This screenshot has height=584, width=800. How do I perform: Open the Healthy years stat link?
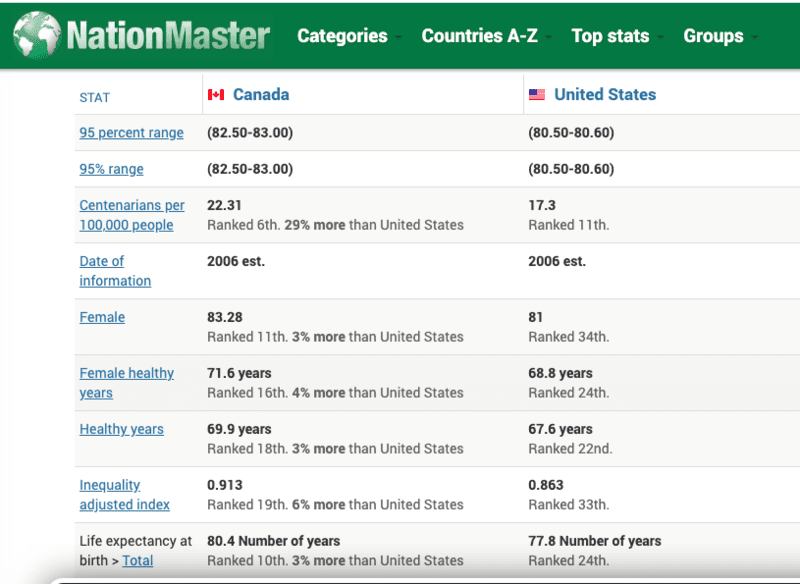[x=121, y=429]
